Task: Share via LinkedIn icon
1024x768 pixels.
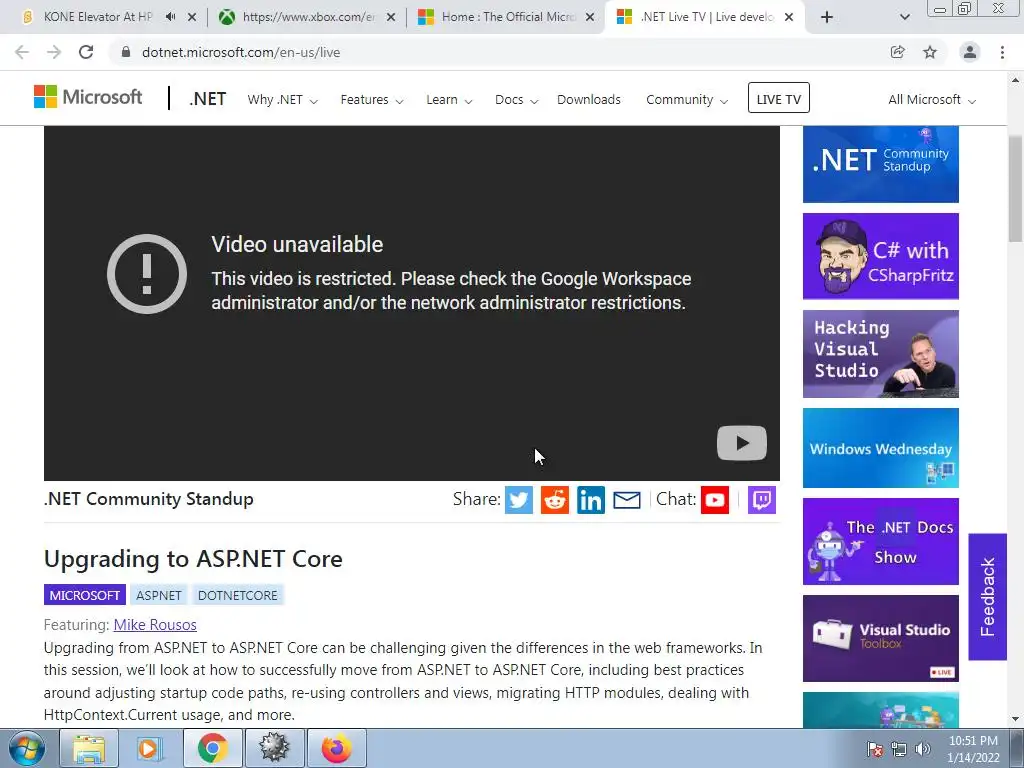Action: click(590, 500)
